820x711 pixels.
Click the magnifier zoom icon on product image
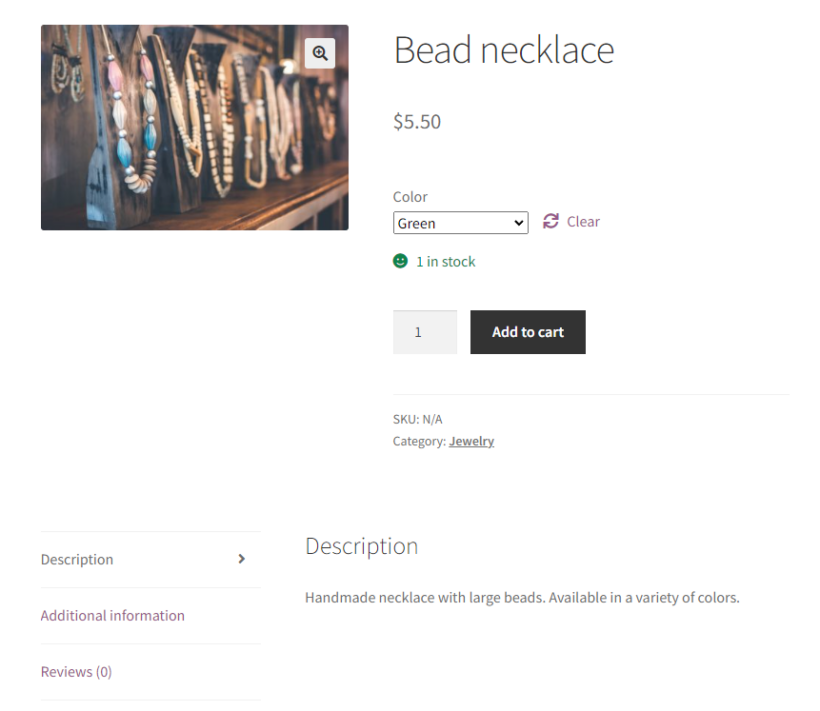pos(320,53)
